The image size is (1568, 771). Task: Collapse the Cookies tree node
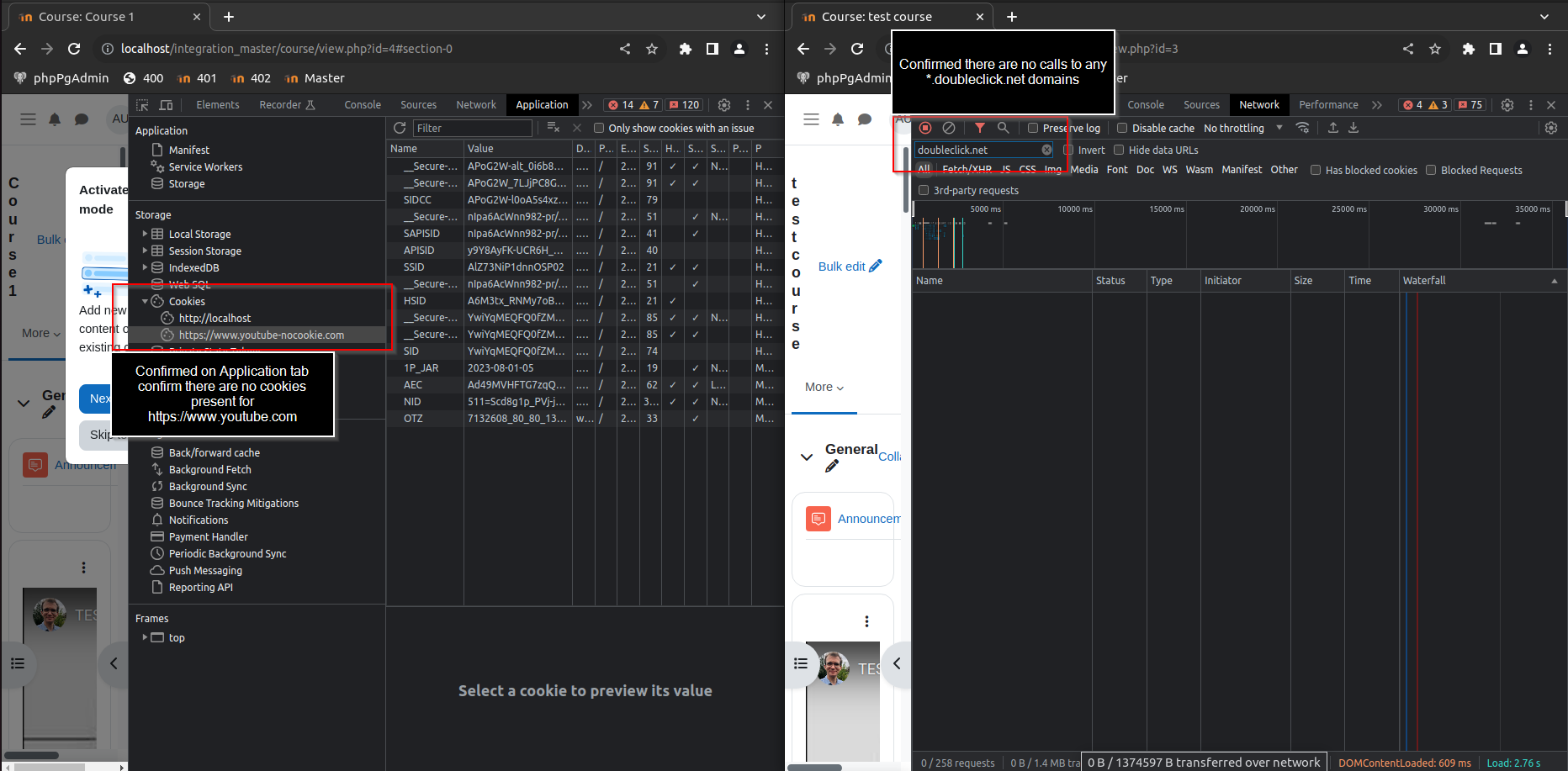145,301
